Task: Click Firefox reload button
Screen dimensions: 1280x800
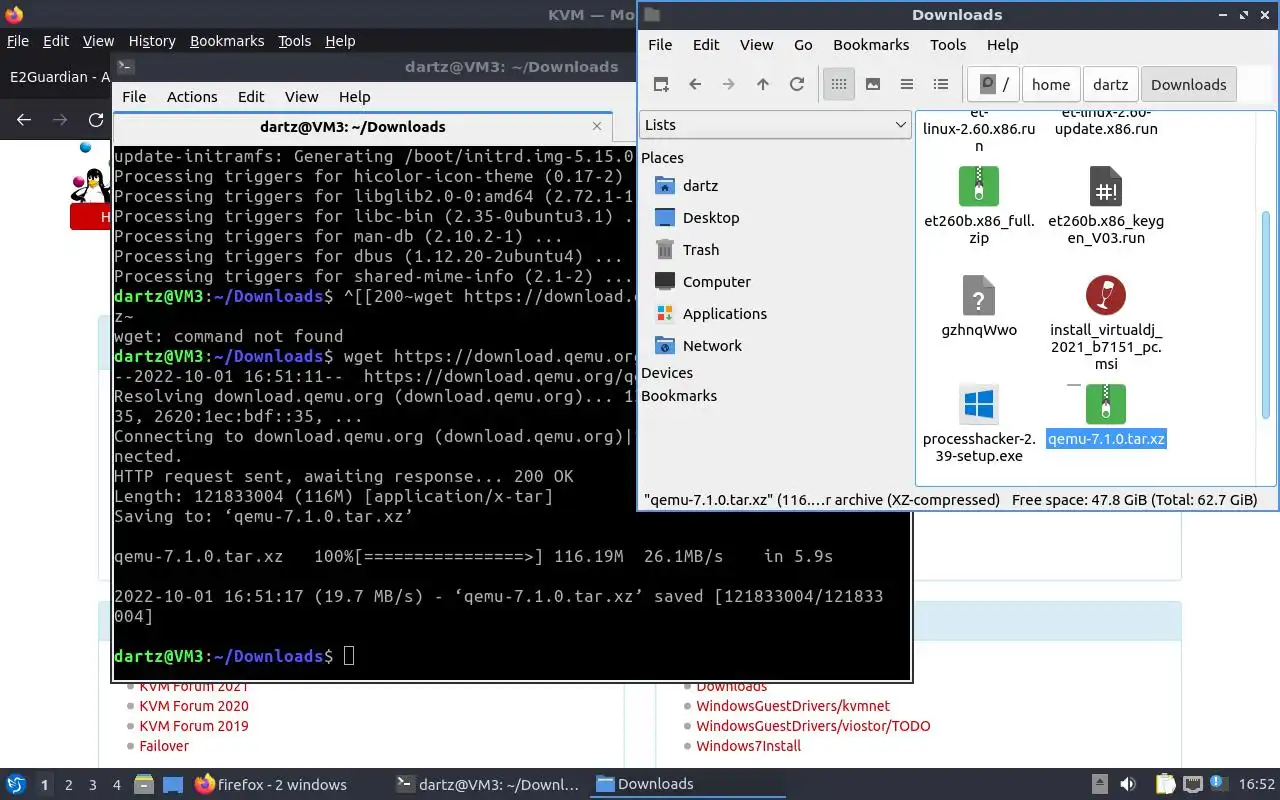Action: click(x=96, y=119)
